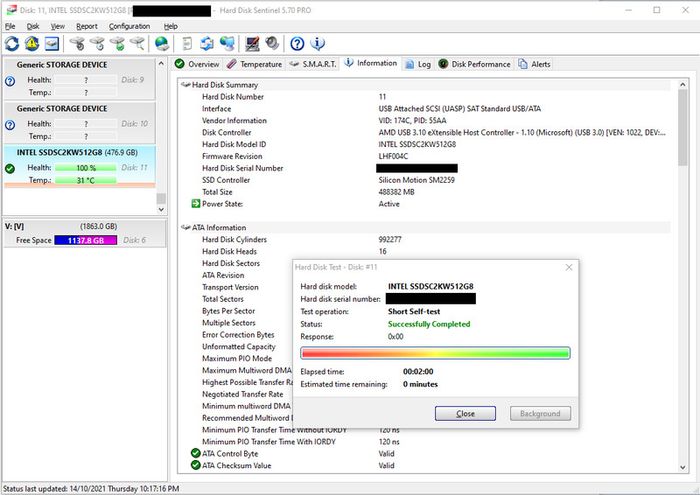
Task: Click the disk with clock toolbar icon
Action: (97, 43)
